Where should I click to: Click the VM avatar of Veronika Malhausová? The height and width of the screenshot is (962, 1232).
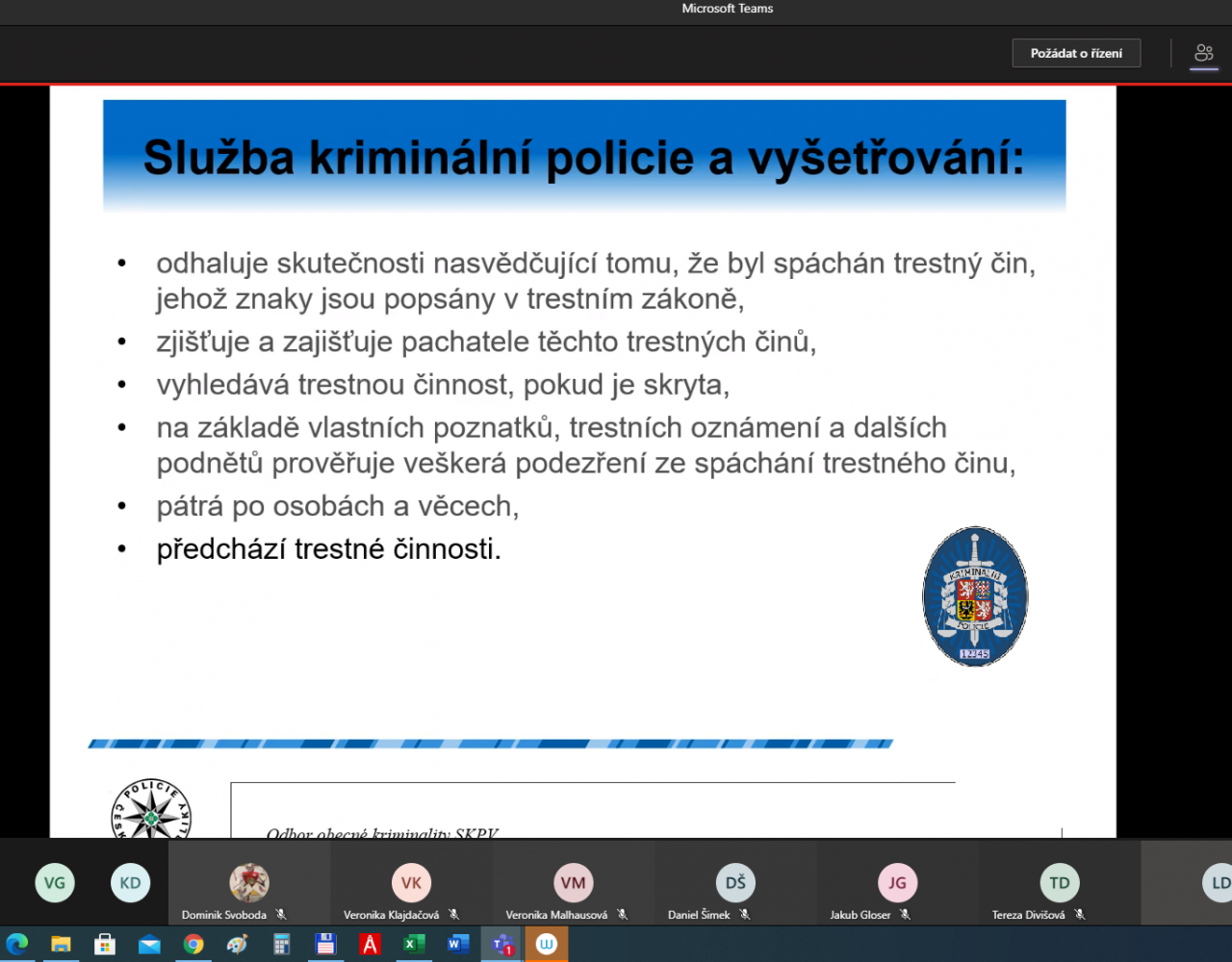573,882
